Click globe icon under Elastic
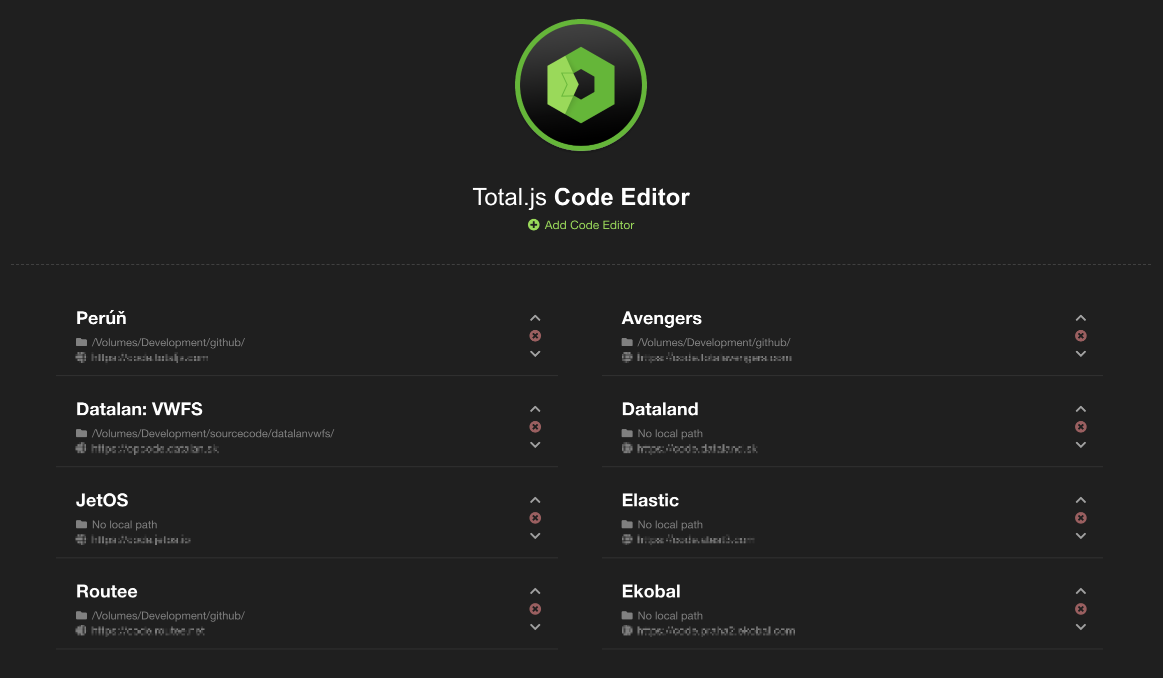The width and height of the screenshot is (1163, 678). coord(627,540)
